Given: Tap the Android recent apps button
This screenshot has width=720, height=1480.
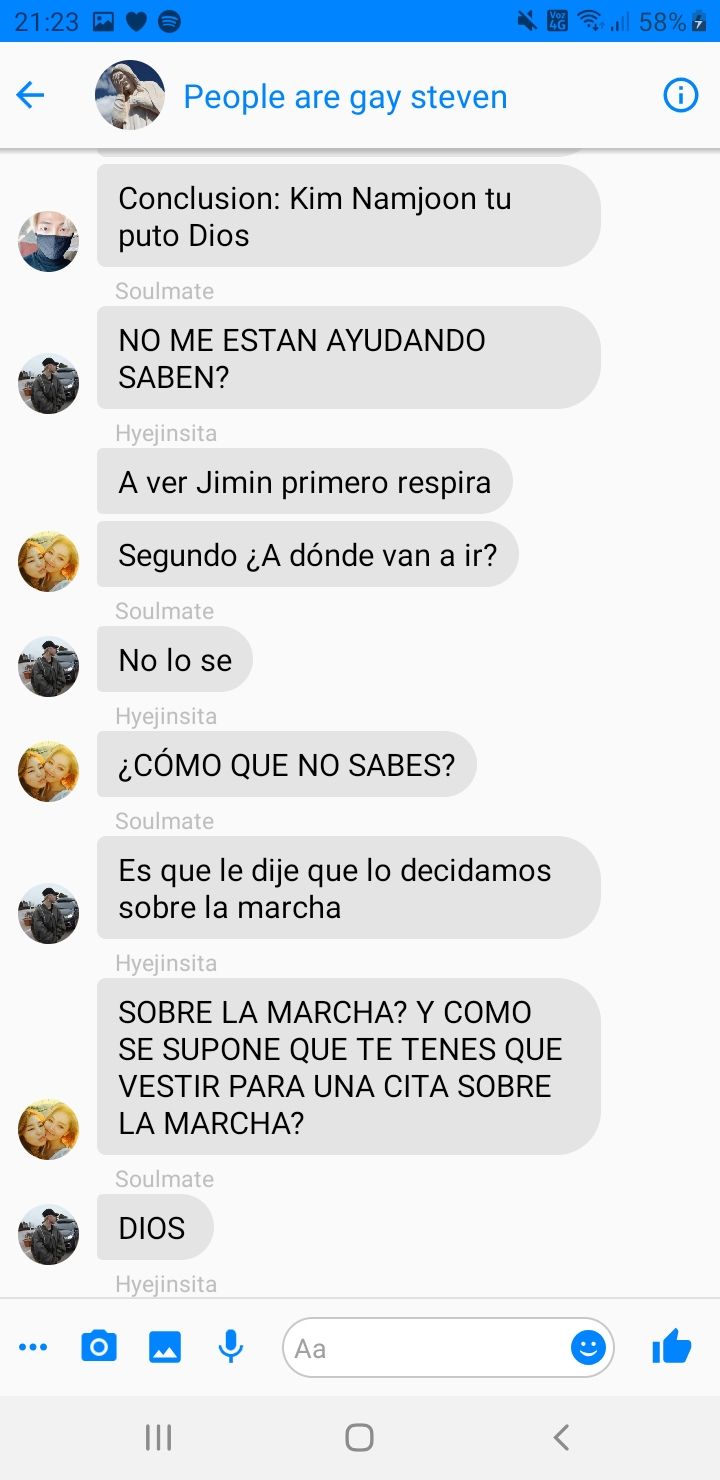Looking at the screenshot, I should point(158,1438).
